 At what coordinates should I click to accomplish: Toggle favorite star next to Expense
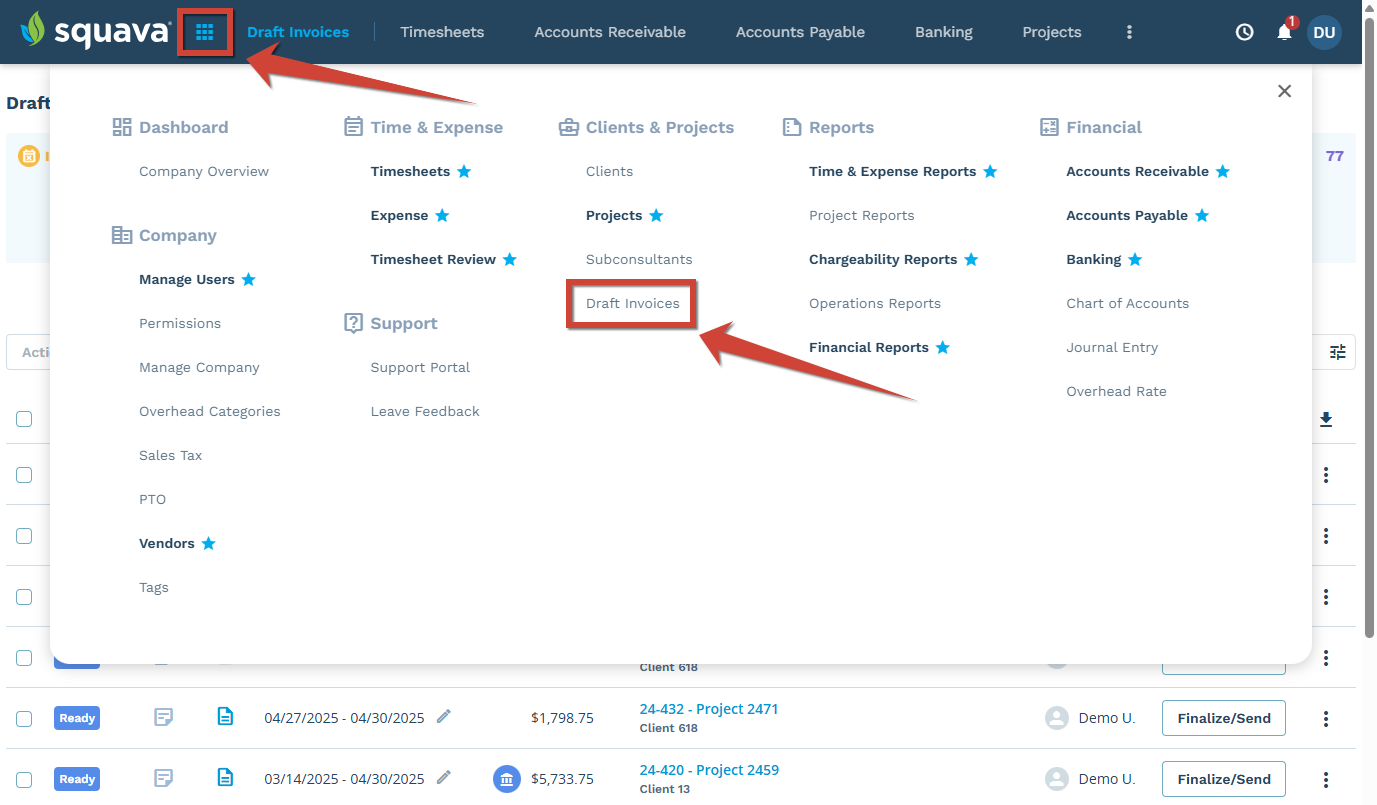click(x=442, y=215)
